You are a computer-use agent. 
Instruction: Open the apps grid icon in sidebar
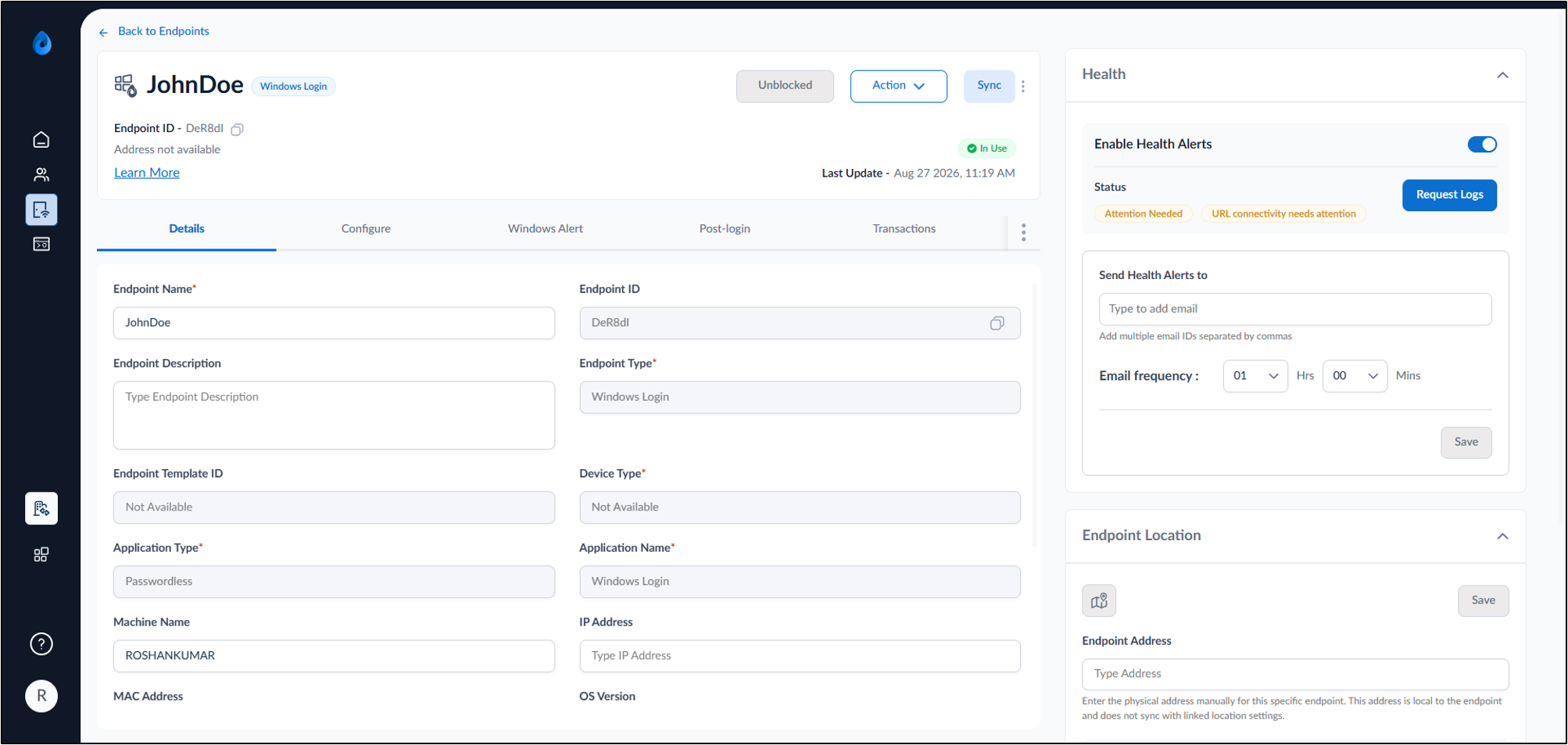click(x=41, y=555)
